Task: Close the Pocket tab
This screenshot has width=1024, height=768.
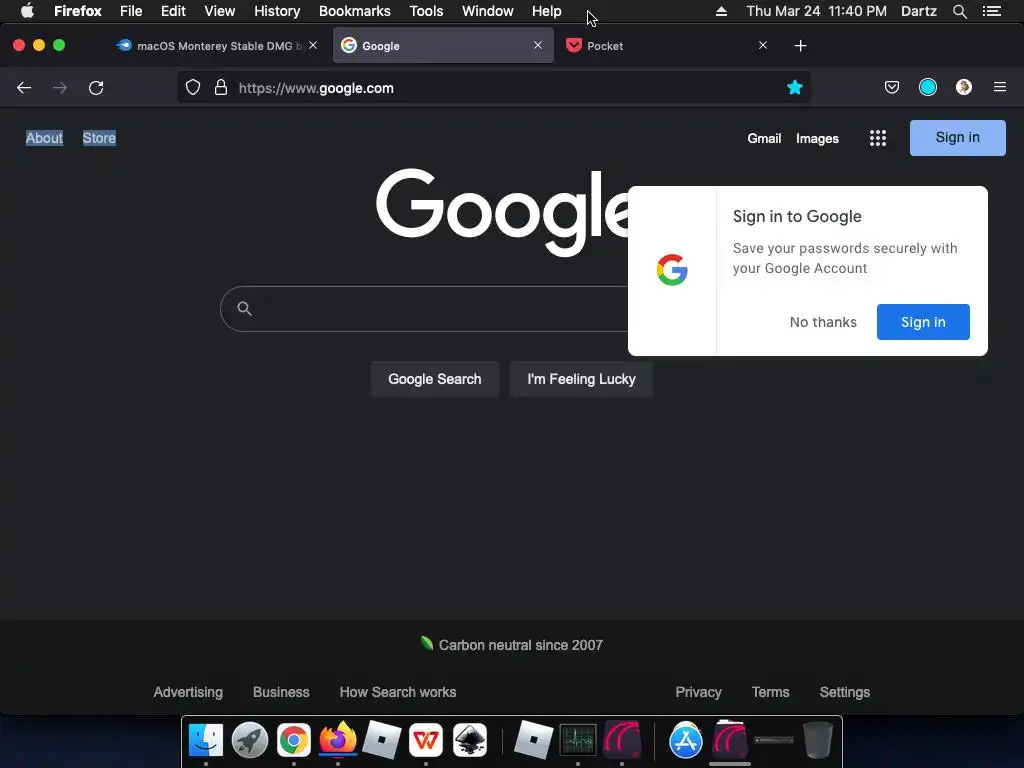Action: 762,45
